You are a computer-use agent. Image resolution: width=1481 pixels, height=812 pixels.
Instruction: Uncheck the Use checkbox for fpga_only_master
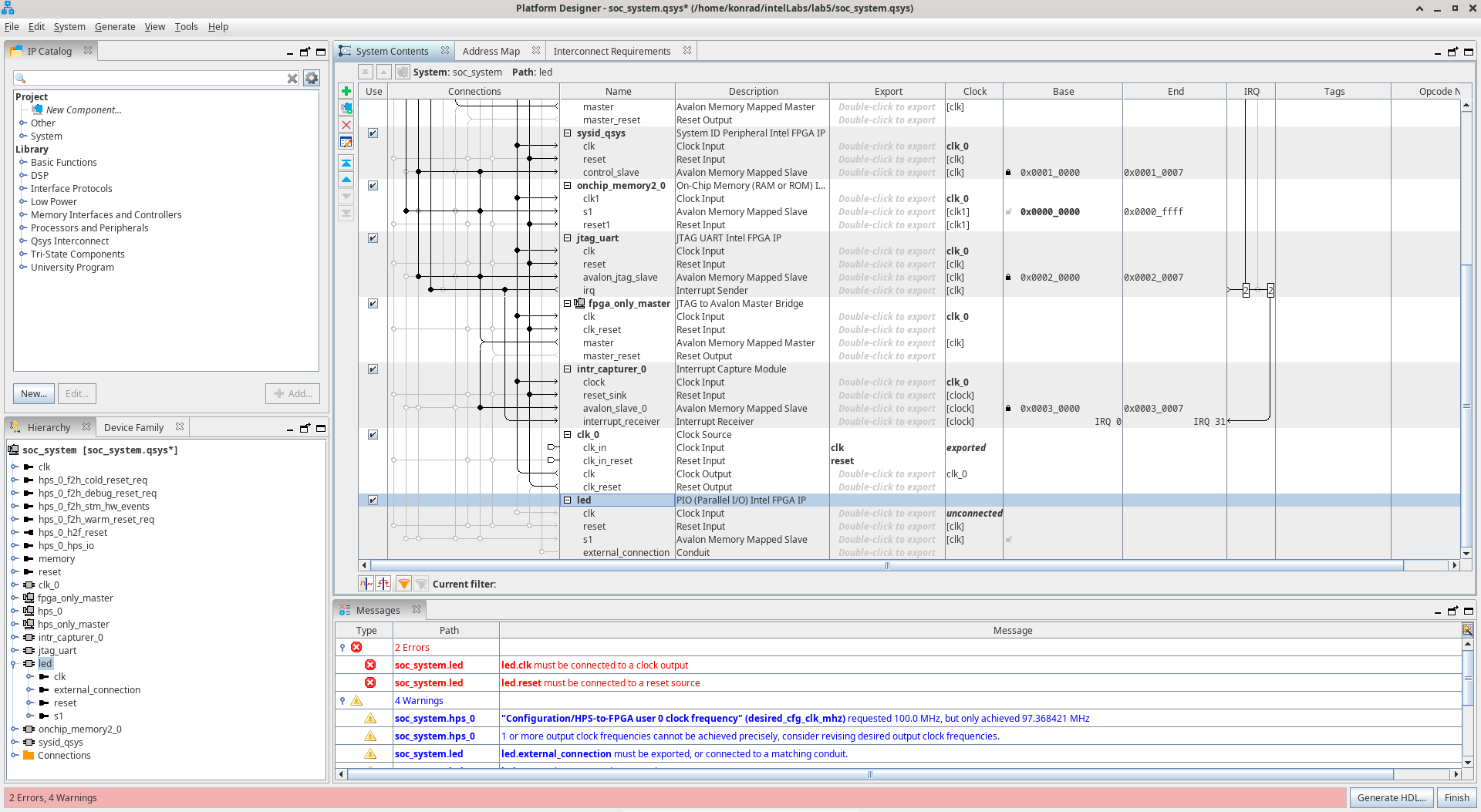tap(373, 304)
